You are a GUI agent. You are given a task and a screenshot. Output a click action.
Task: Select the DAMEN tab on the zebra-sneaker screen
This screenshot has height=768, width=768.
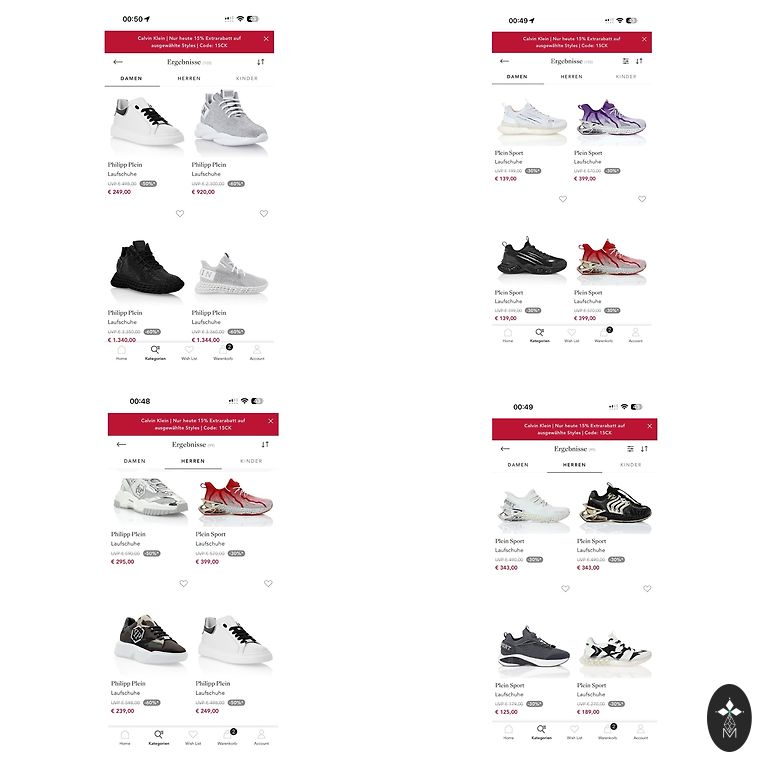click(x=518, y=465)
